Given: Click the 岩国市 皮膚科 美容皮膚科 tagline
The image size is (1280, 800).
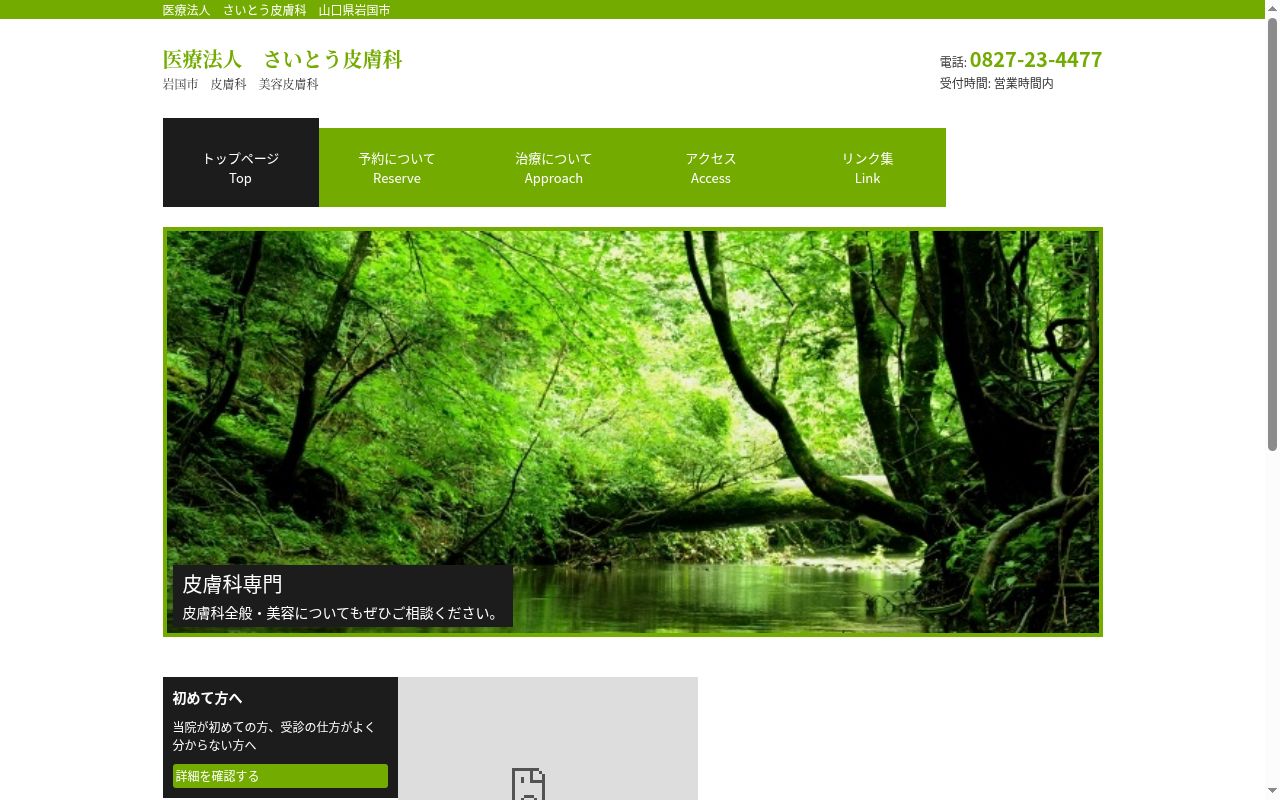Looking at the screenshot, I should [241, 84].
